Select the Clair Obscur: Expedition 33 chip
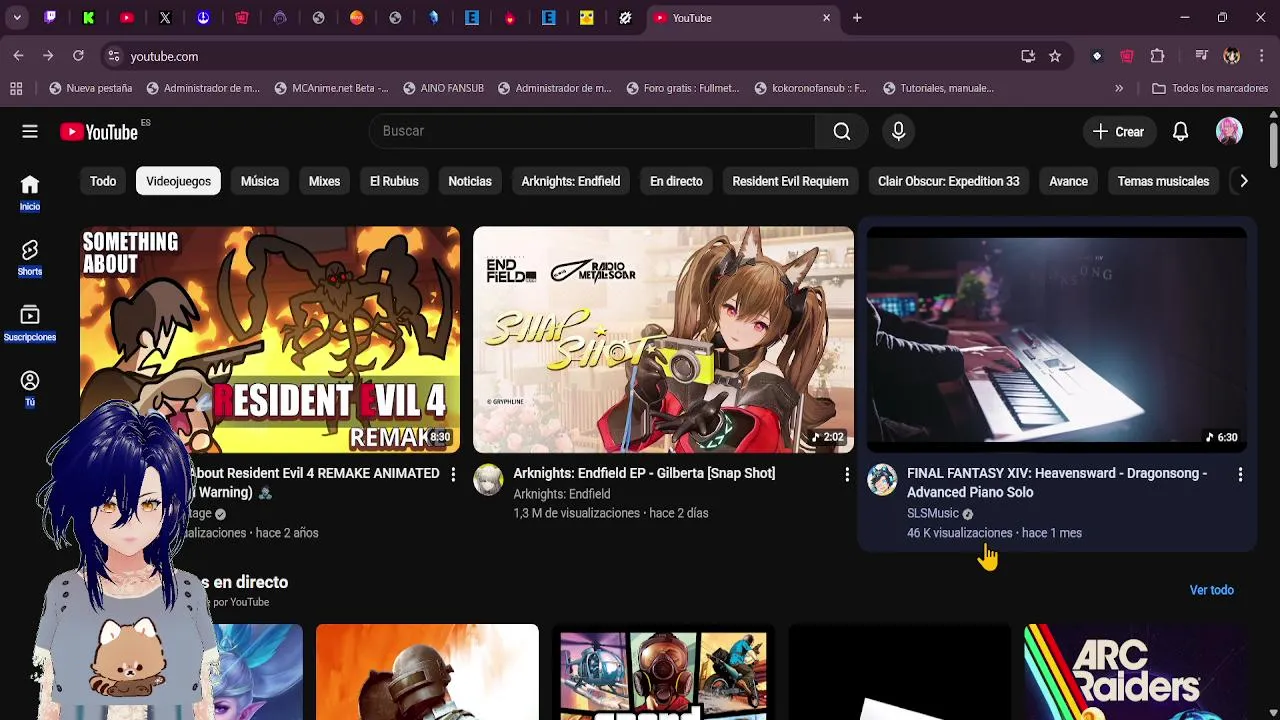This screenshot has height=720, width=1280. point(949,181)
